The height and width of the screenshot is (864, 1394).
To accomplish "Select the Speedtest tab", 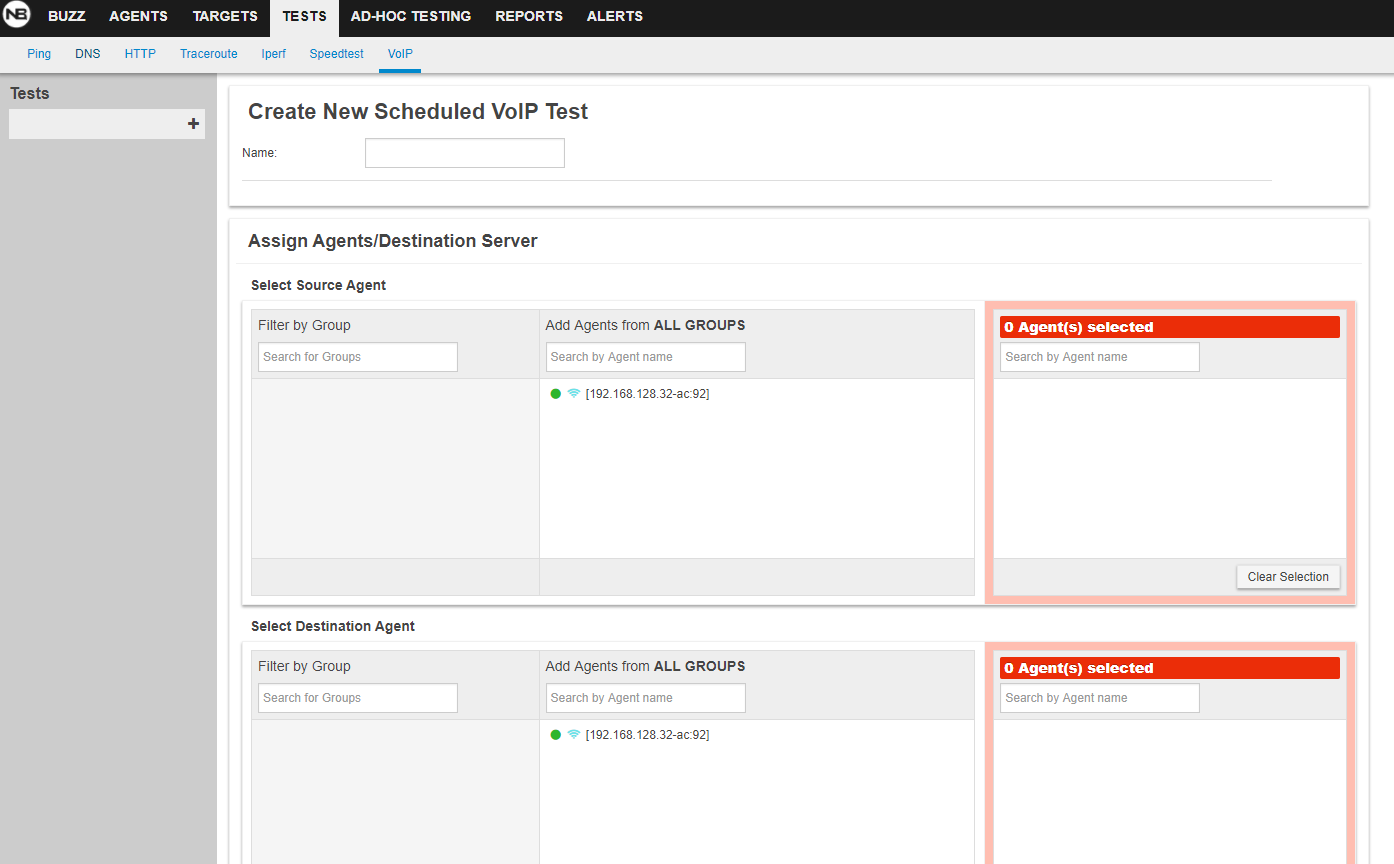I will [336, 54].
